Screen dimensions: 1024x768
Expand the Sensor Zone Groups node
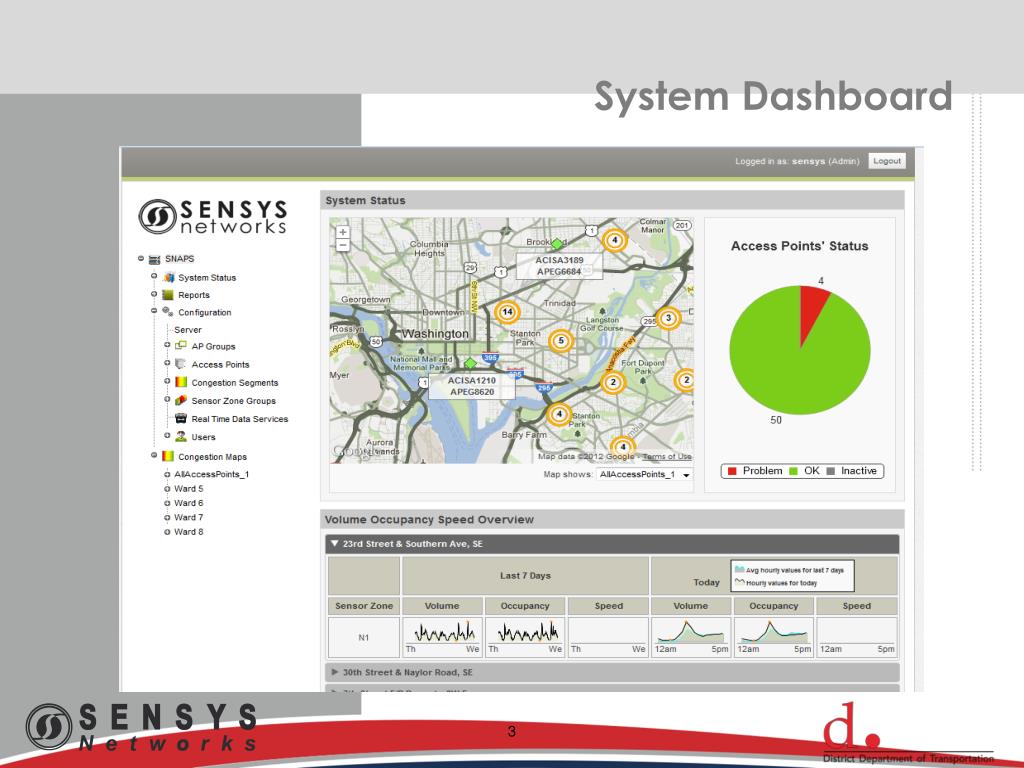click(x=167, y=399)
